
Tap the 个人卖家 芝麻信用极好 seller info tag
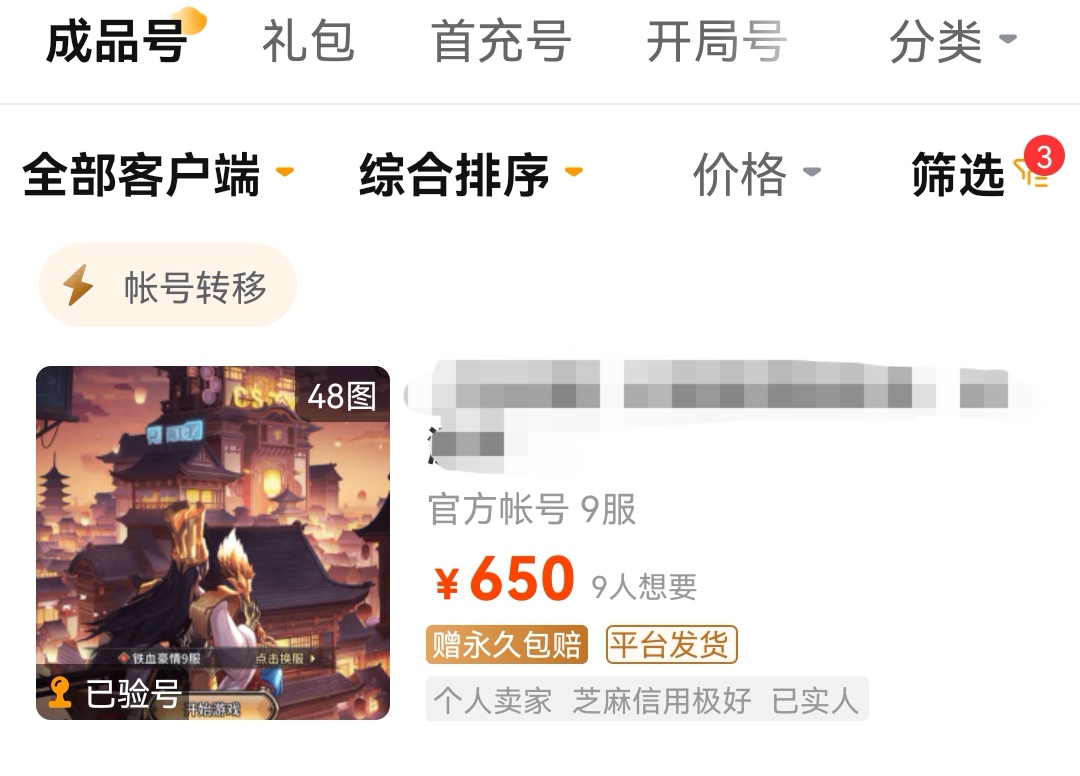(647, 700)
